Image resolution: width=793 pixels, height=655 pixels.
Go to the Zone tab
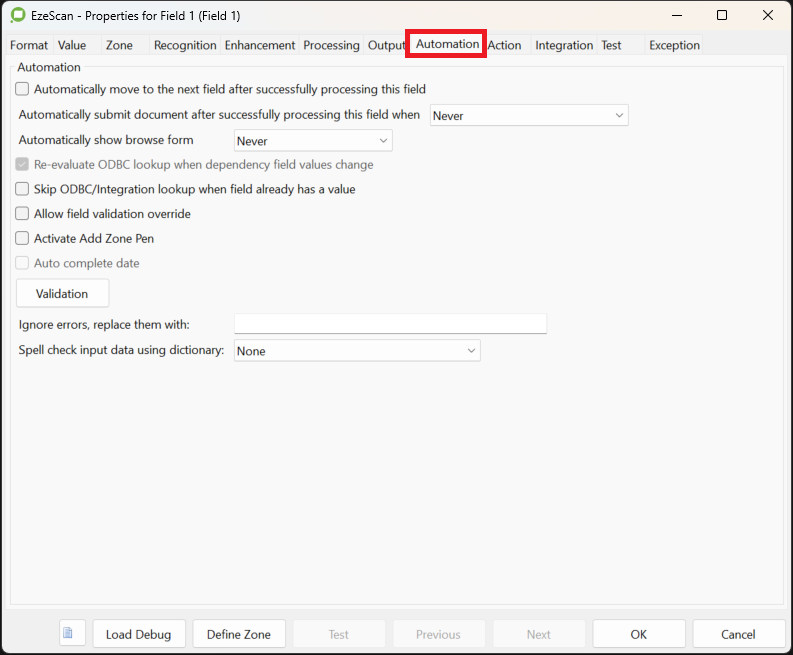(119, 45)
